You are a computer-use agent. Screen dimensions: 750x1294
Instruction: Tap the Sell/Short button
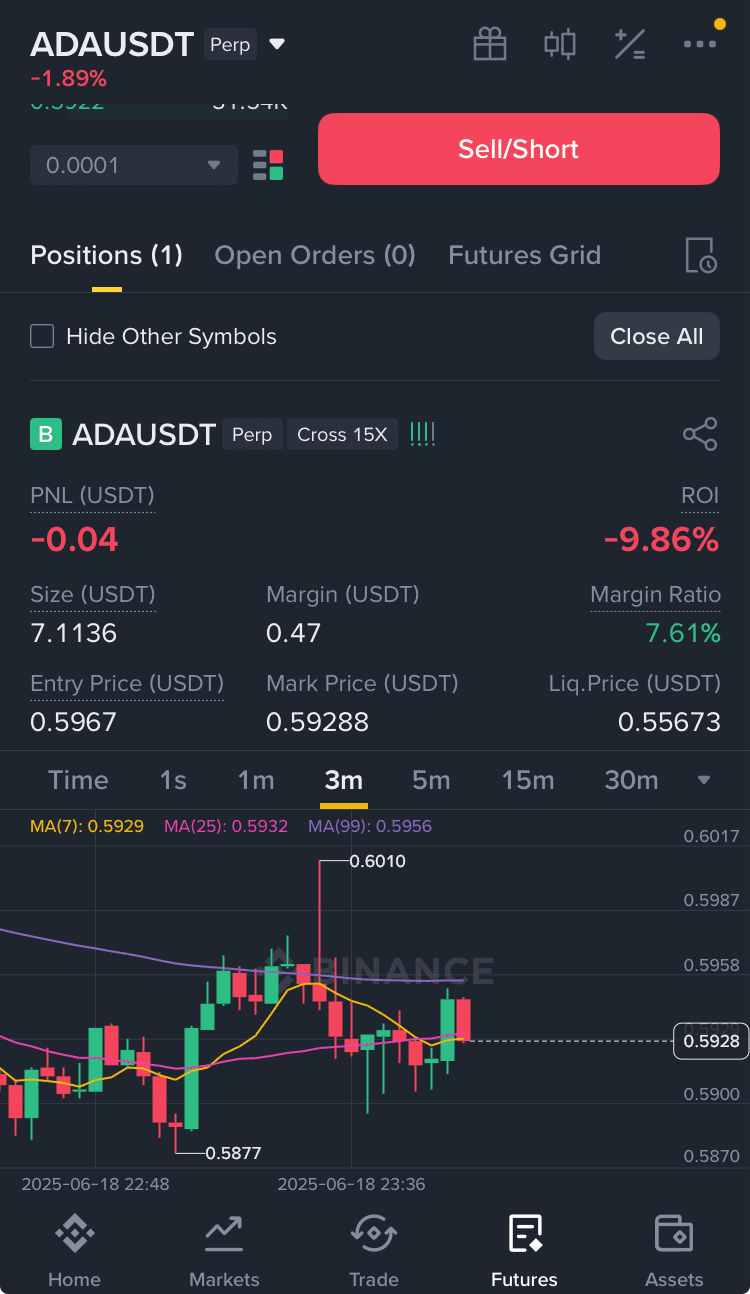[x=519, y=149]
